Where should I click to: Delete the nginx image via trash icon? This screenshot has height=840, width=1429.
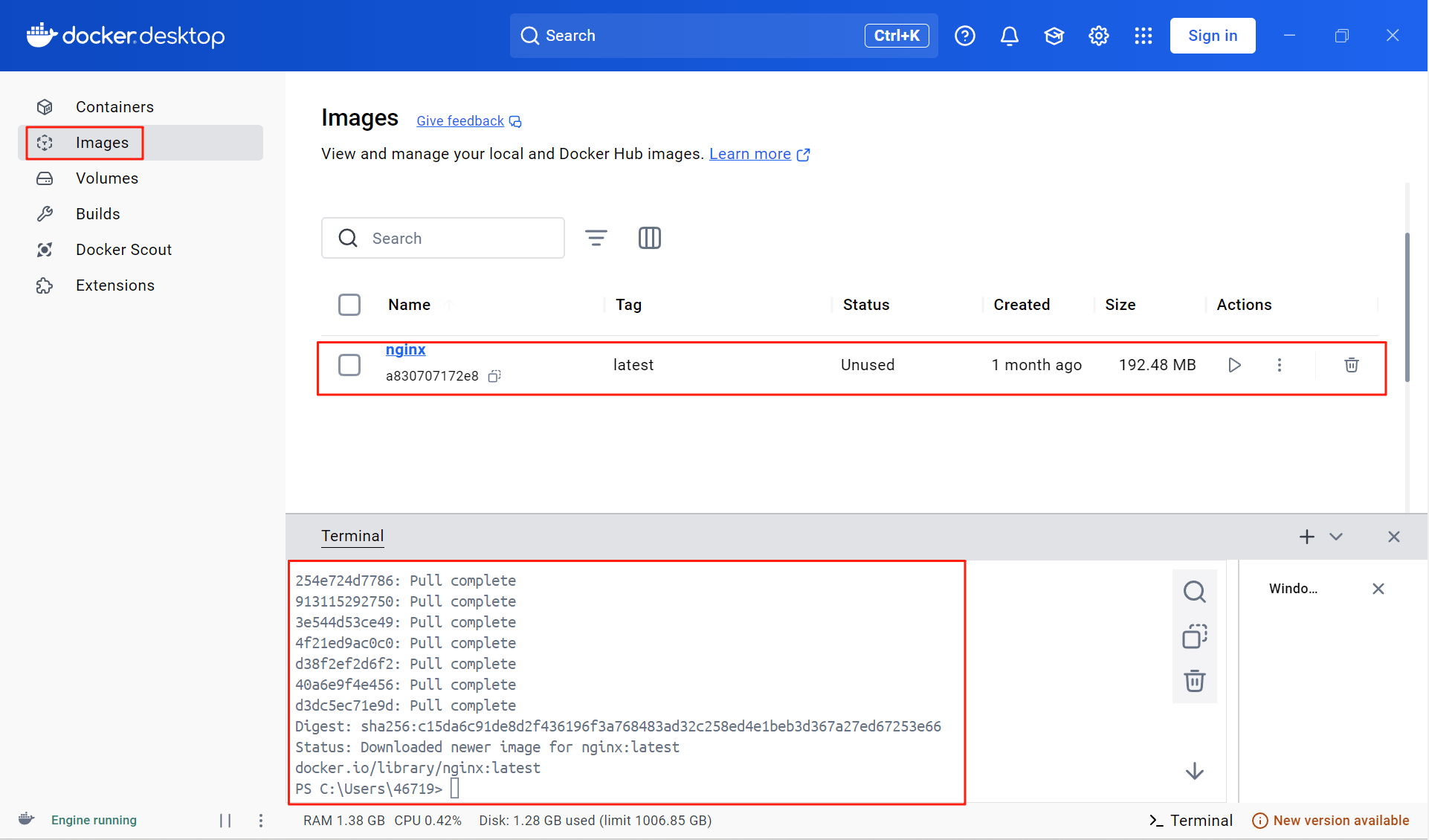1351,365
